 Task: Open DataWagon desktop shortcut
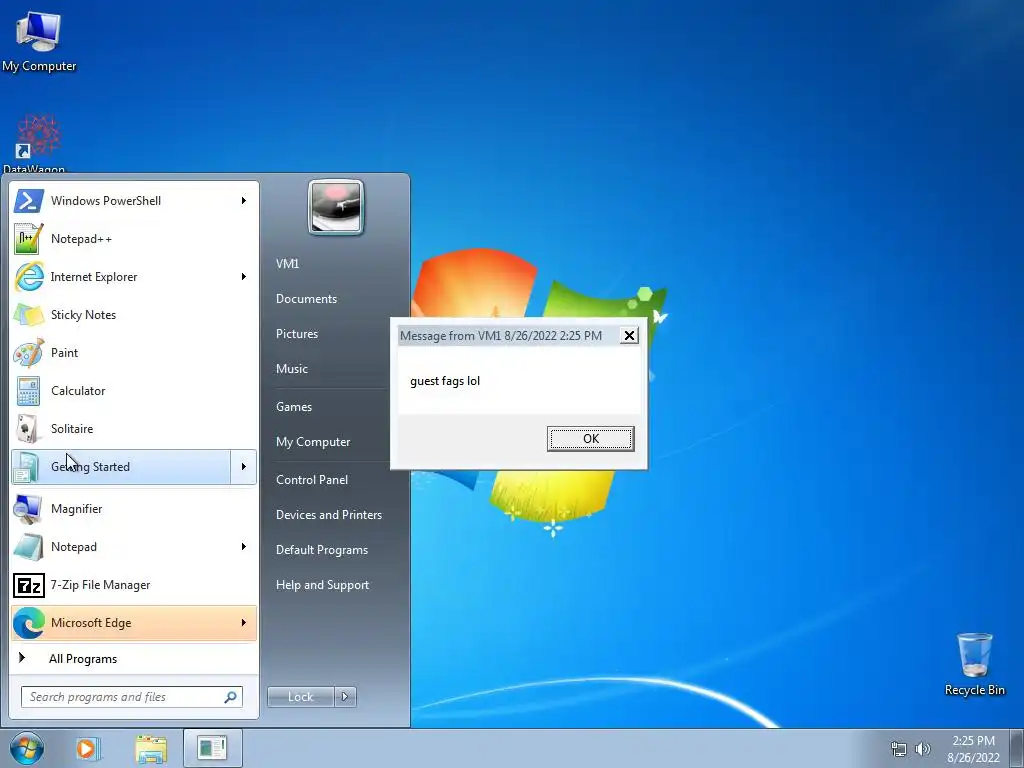(36, 144)
